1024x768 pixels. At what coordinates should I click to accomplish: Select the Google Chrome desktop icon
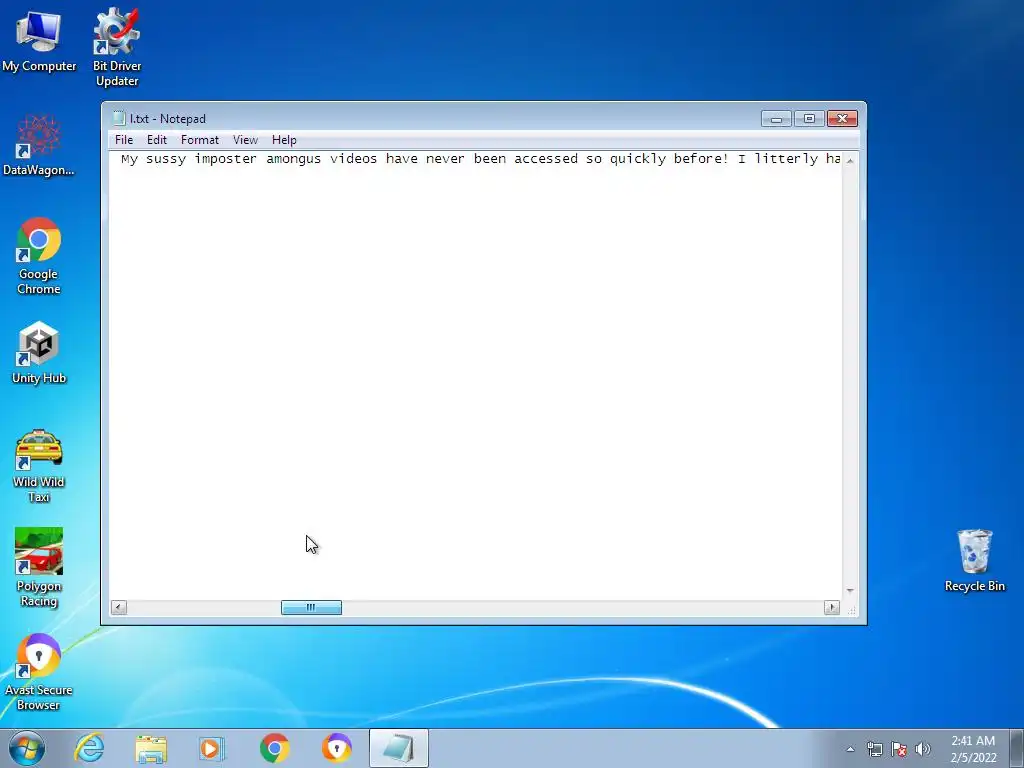tap(39, 256)
